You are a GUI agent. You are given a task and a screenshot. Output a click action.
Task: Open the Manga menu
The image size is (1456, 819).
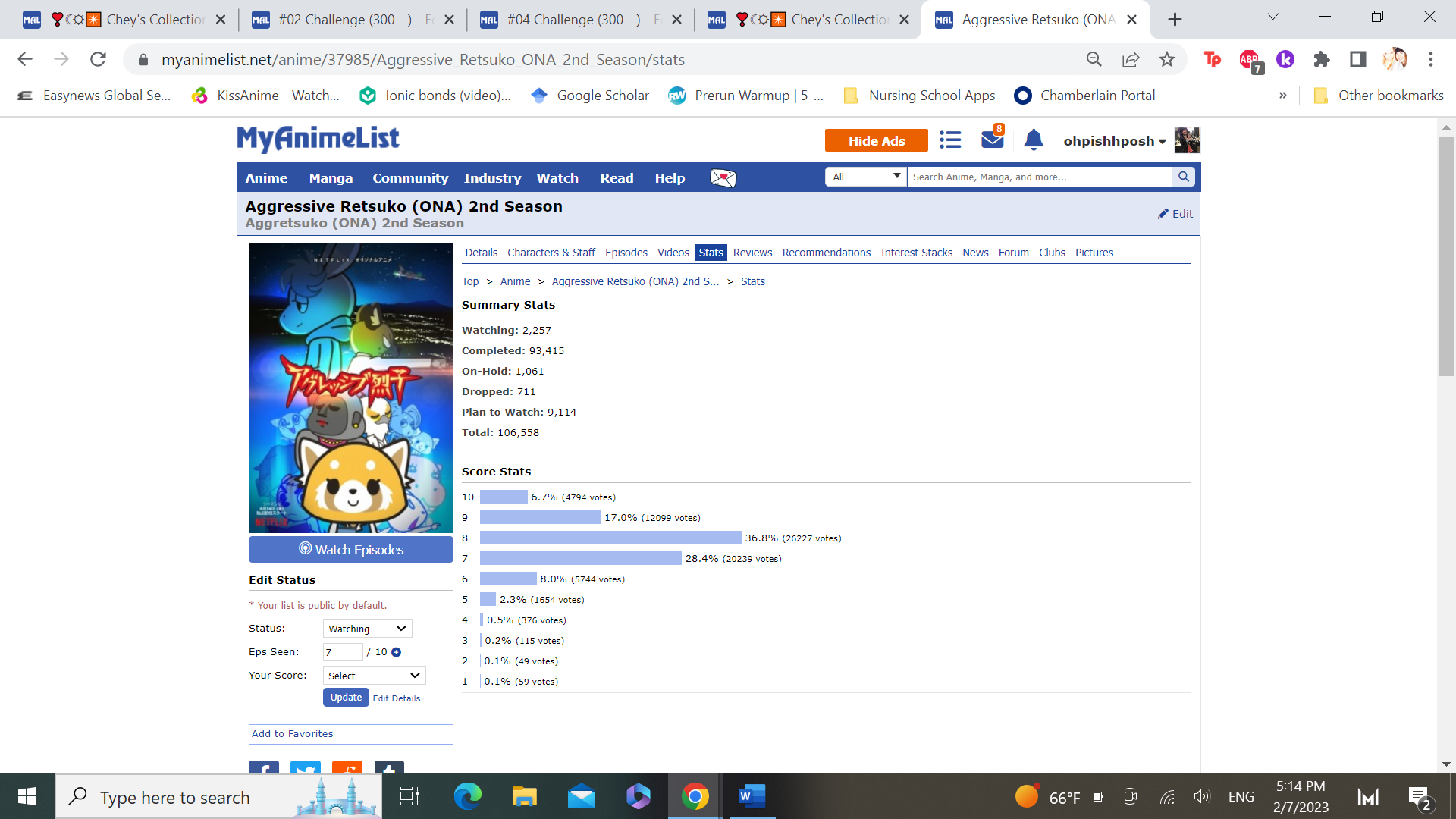coord(331,178)
